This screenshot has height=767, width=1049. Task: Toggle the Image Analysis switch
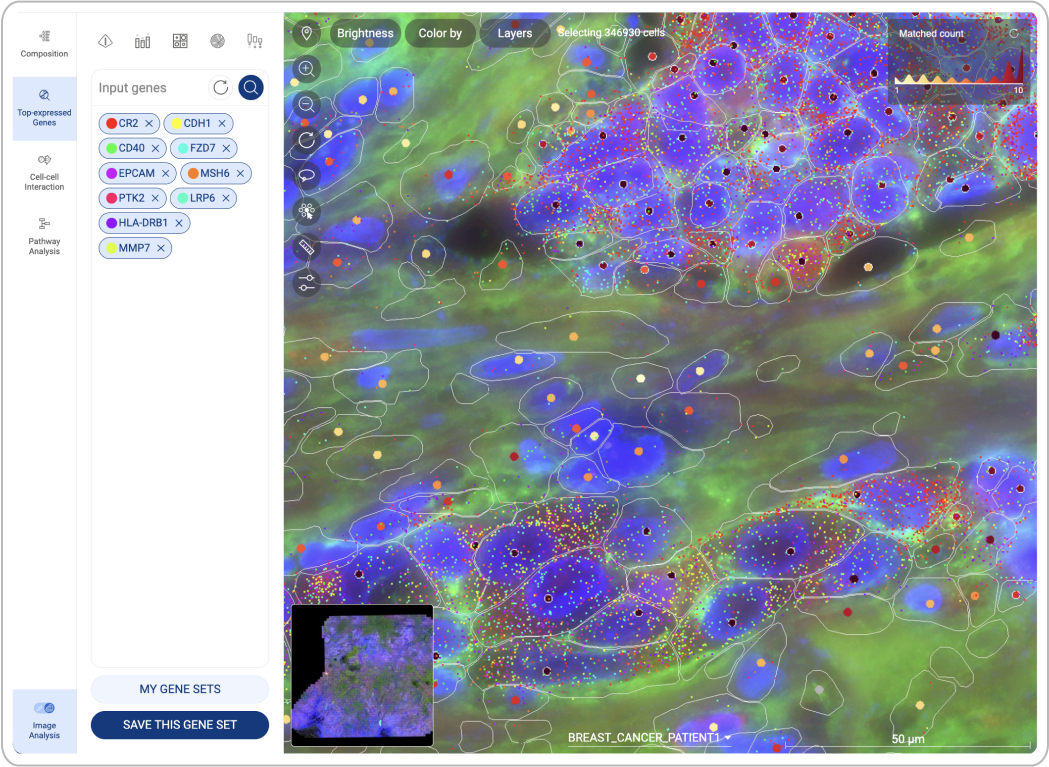coord(44,708)
